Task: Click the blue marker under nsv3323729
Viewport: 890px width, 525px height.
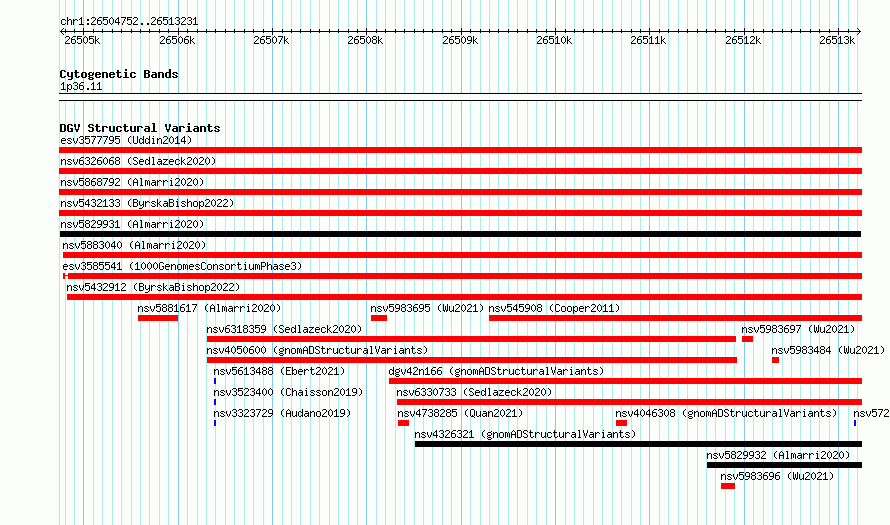Action: click(x=215, y=423)
